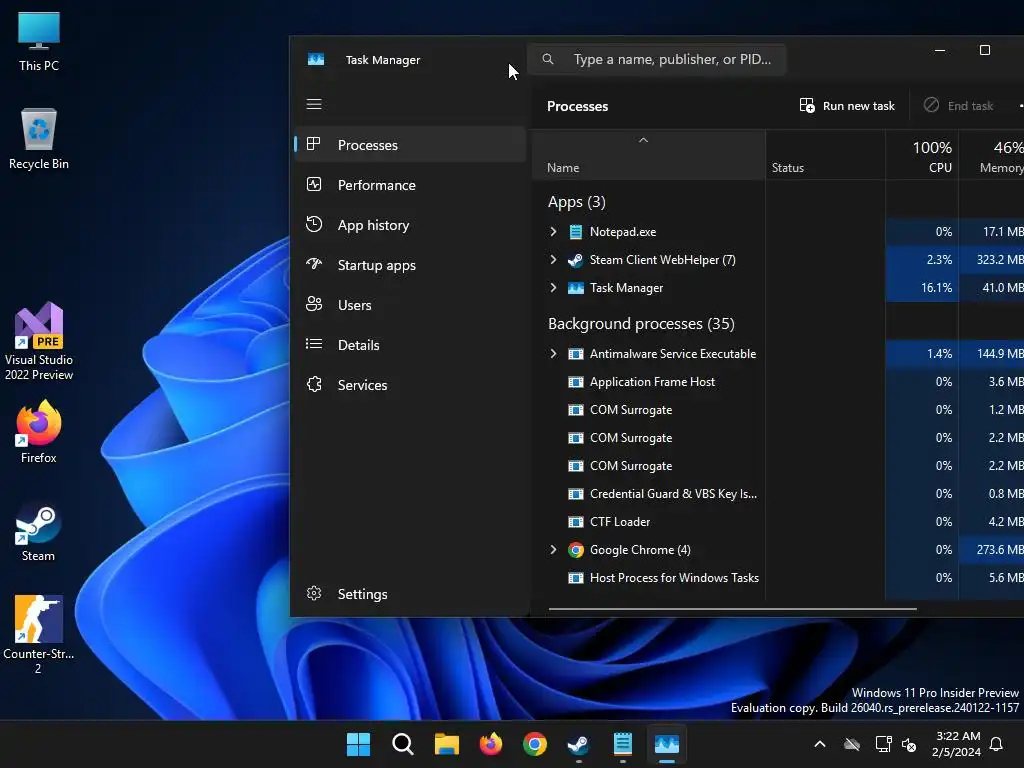Sort processes by CPU column
The image size is (1024, 768).
click(921, 155)
